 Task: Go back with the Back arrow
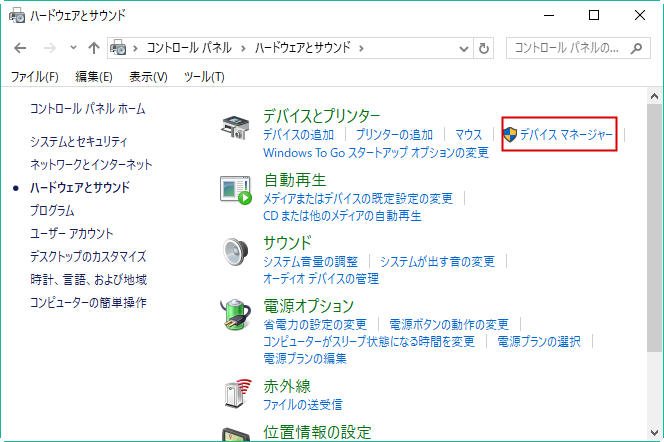pyautogui.click(x=20, y=48)
